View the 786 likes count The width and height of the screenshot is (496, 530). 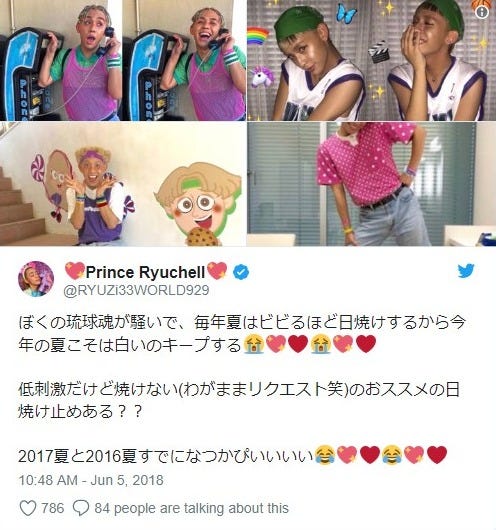52,508
